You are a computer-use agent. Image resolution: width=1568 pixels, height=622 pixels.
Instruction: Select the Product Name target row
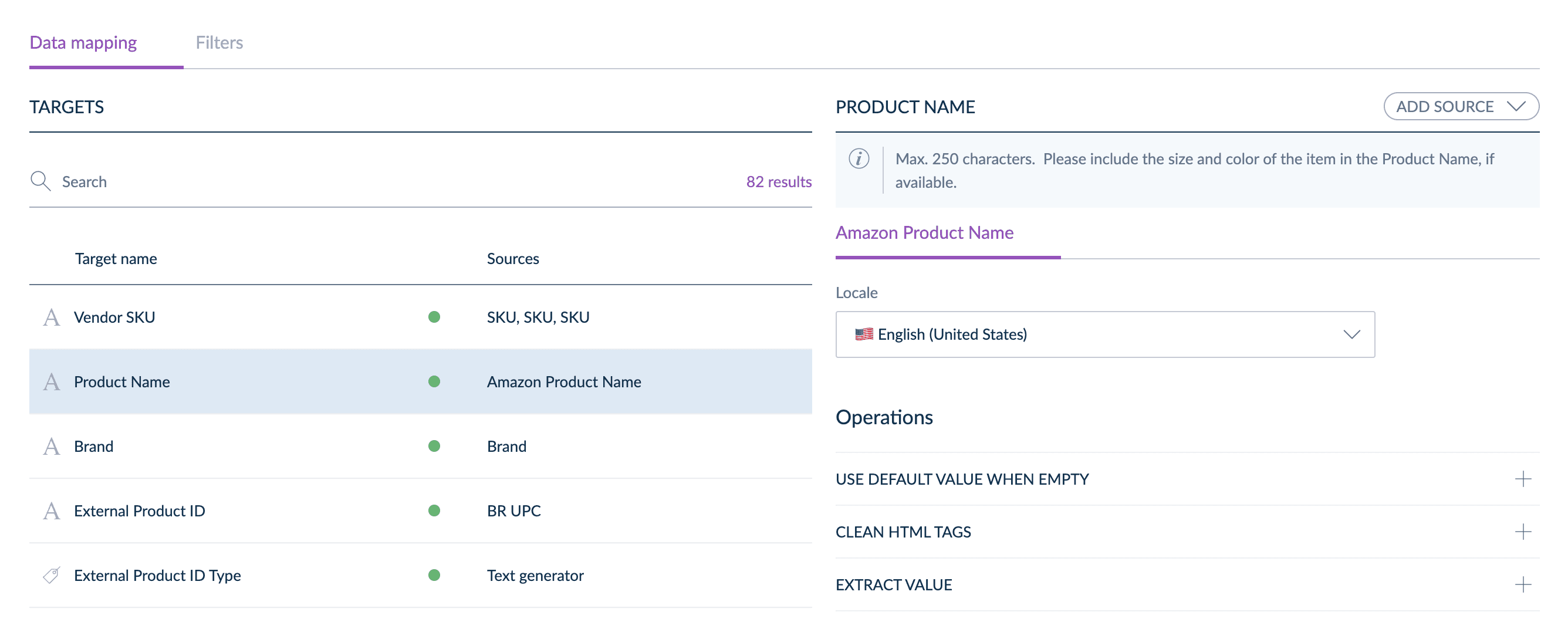420,381
